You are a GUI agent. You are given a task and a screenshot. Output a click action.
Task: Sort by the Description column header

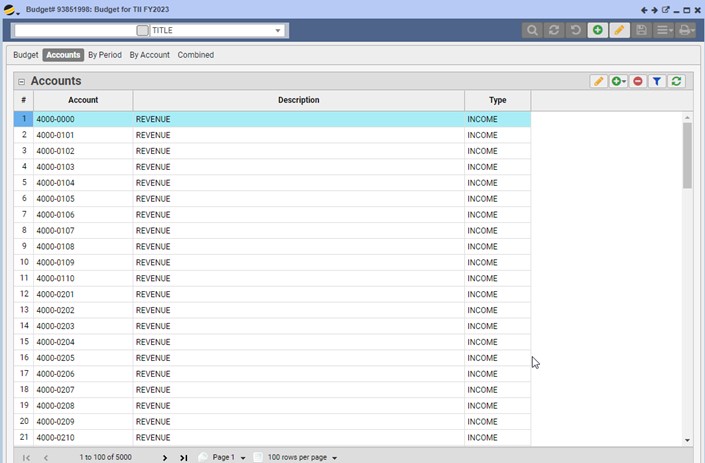[x=298, y=100]
